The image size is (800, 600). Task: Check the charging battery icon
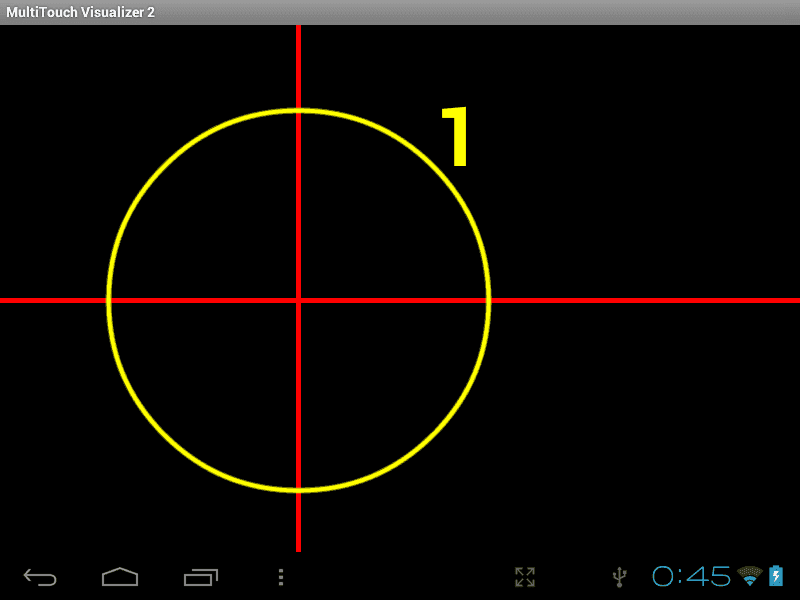pyautogui.click(x=776, y=576)
